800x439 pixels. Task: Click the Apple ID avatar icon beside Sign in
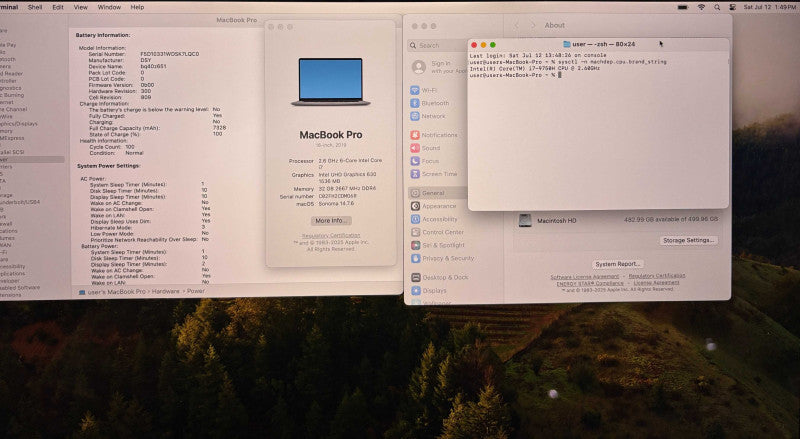(419, 67)
